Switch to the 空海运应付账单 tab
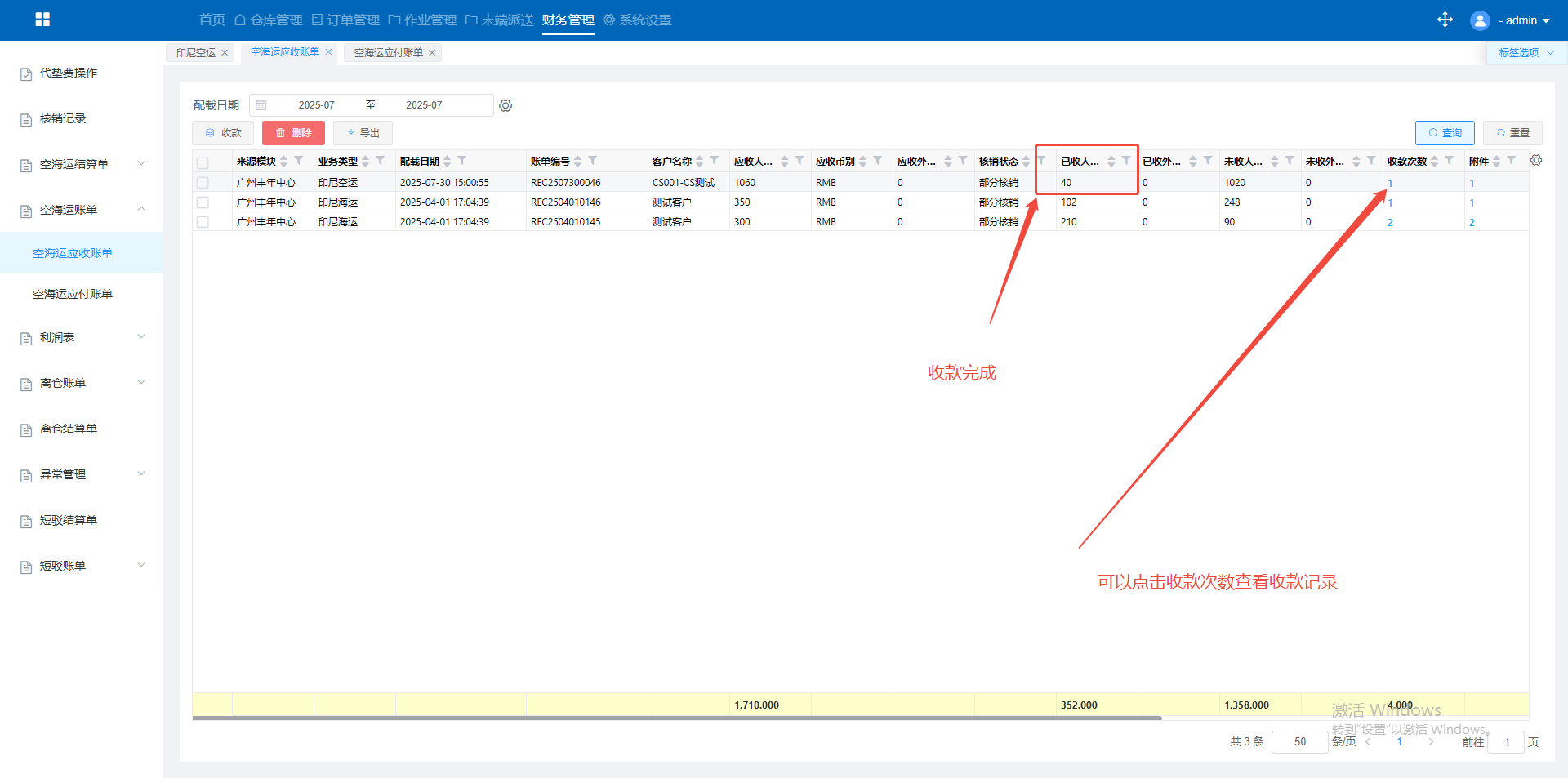The image size is (1568, 778). [388, 53]
